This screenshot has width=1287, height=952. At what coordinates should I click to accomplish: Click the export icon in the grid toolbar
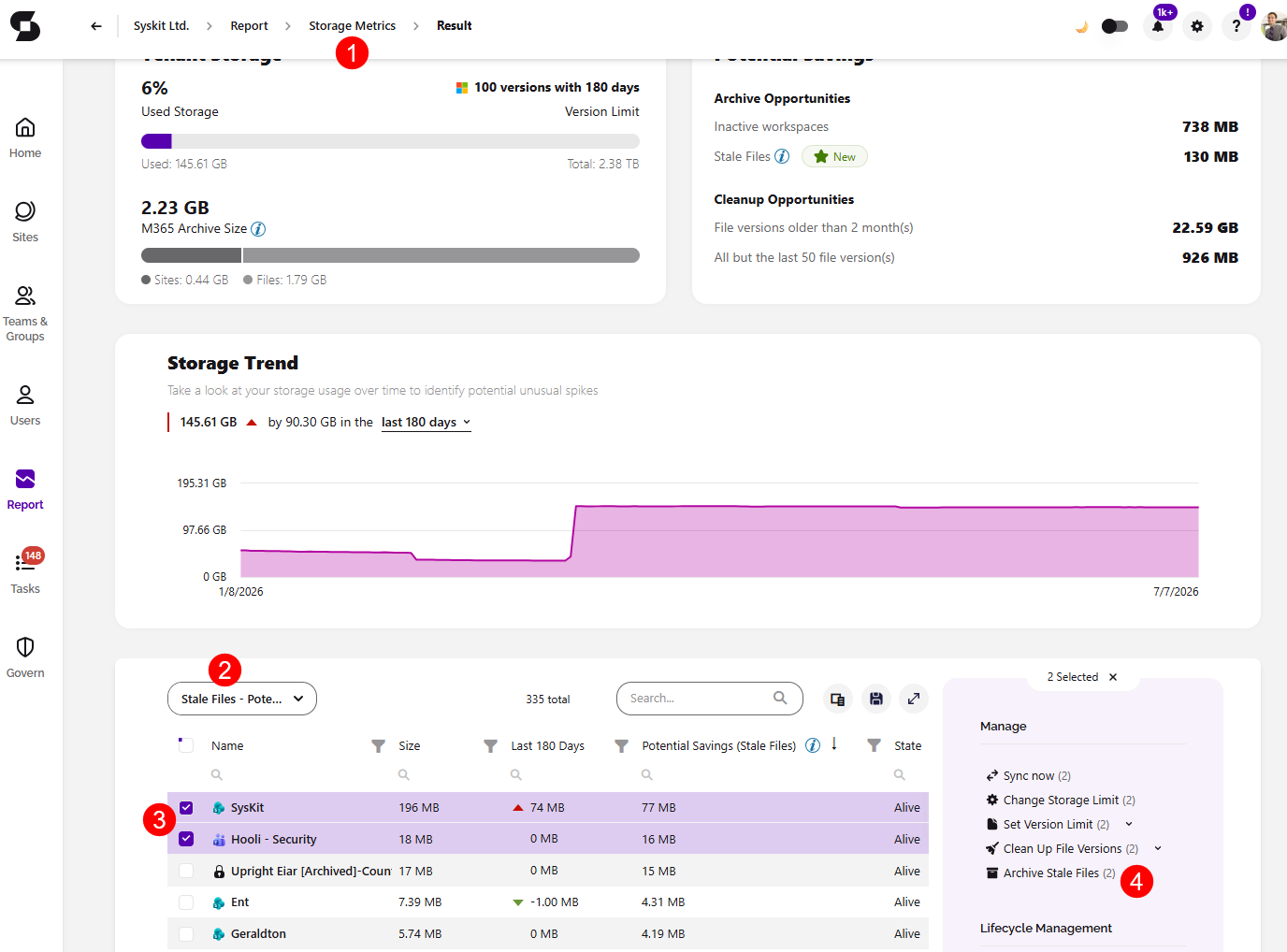838,699
